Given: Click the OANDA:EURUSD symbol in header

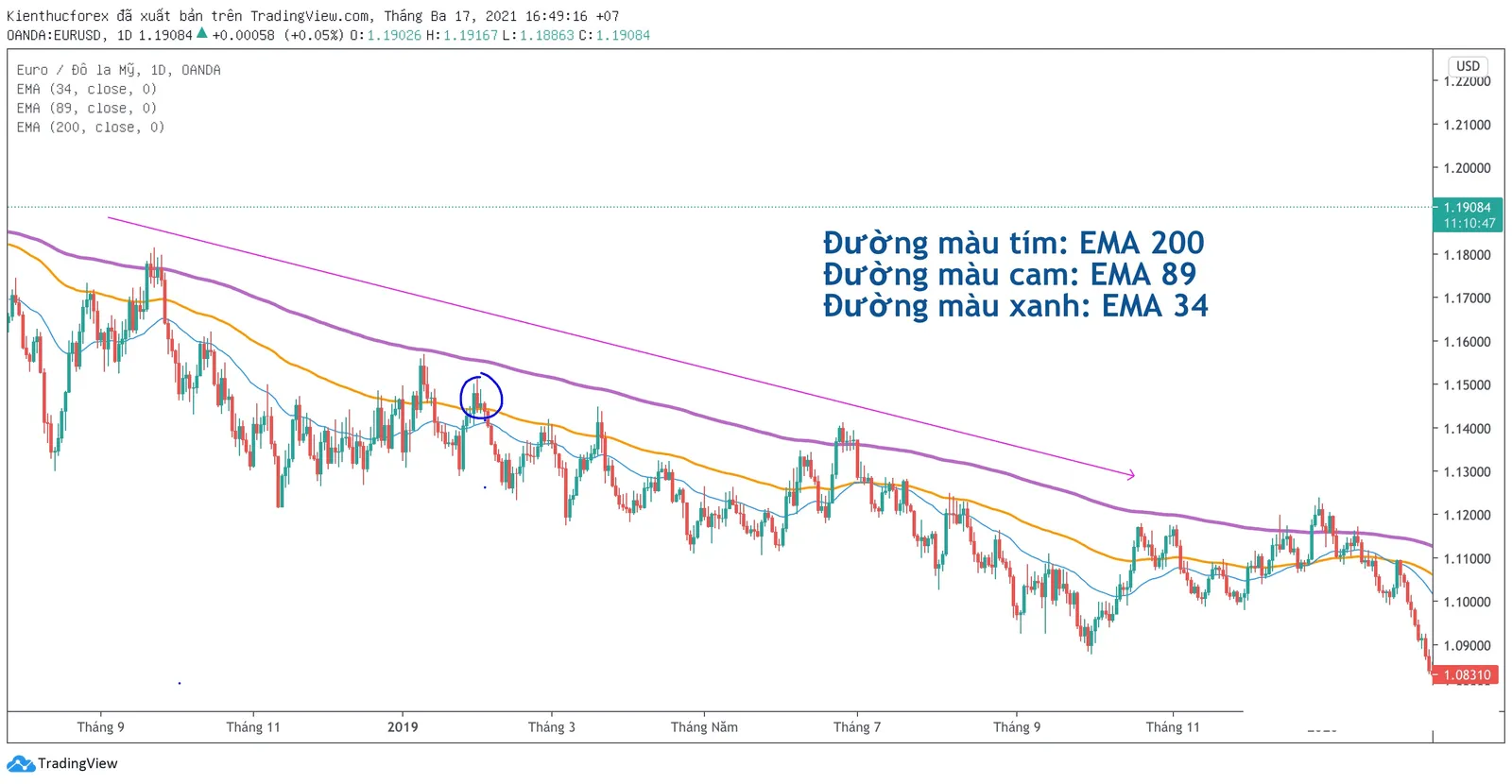Looking at the screenshot, I should pos(54,35).
